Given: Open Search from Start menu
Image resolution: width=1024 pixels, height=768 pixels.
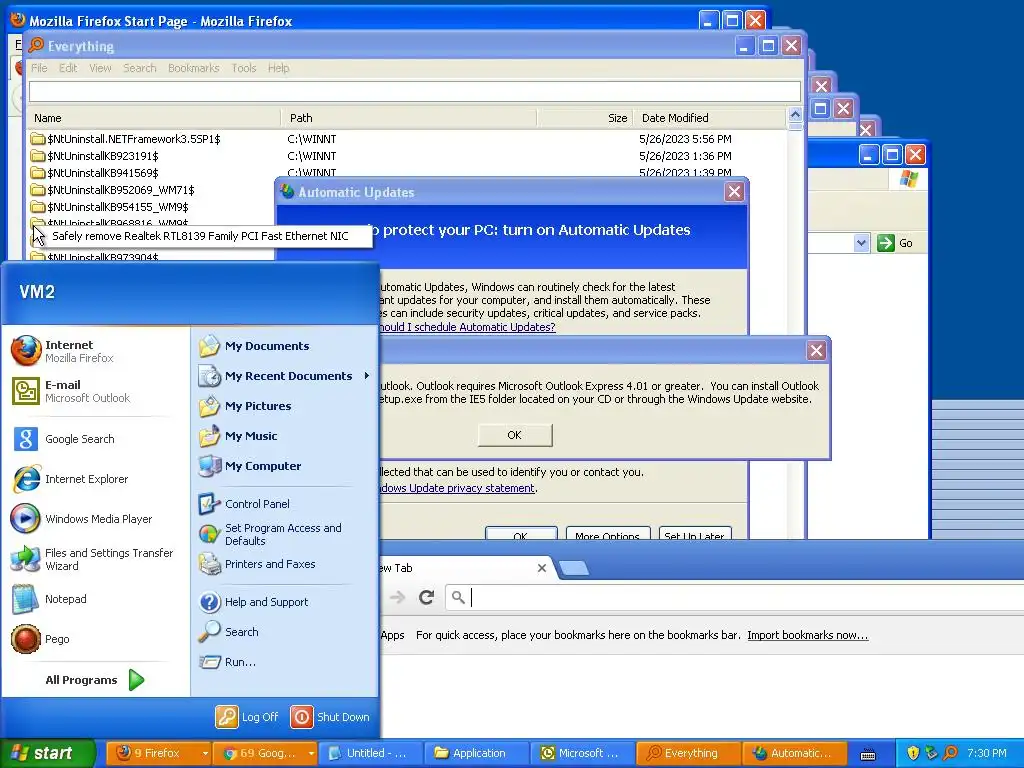Looking at the screenshot, I should [228, 632].
